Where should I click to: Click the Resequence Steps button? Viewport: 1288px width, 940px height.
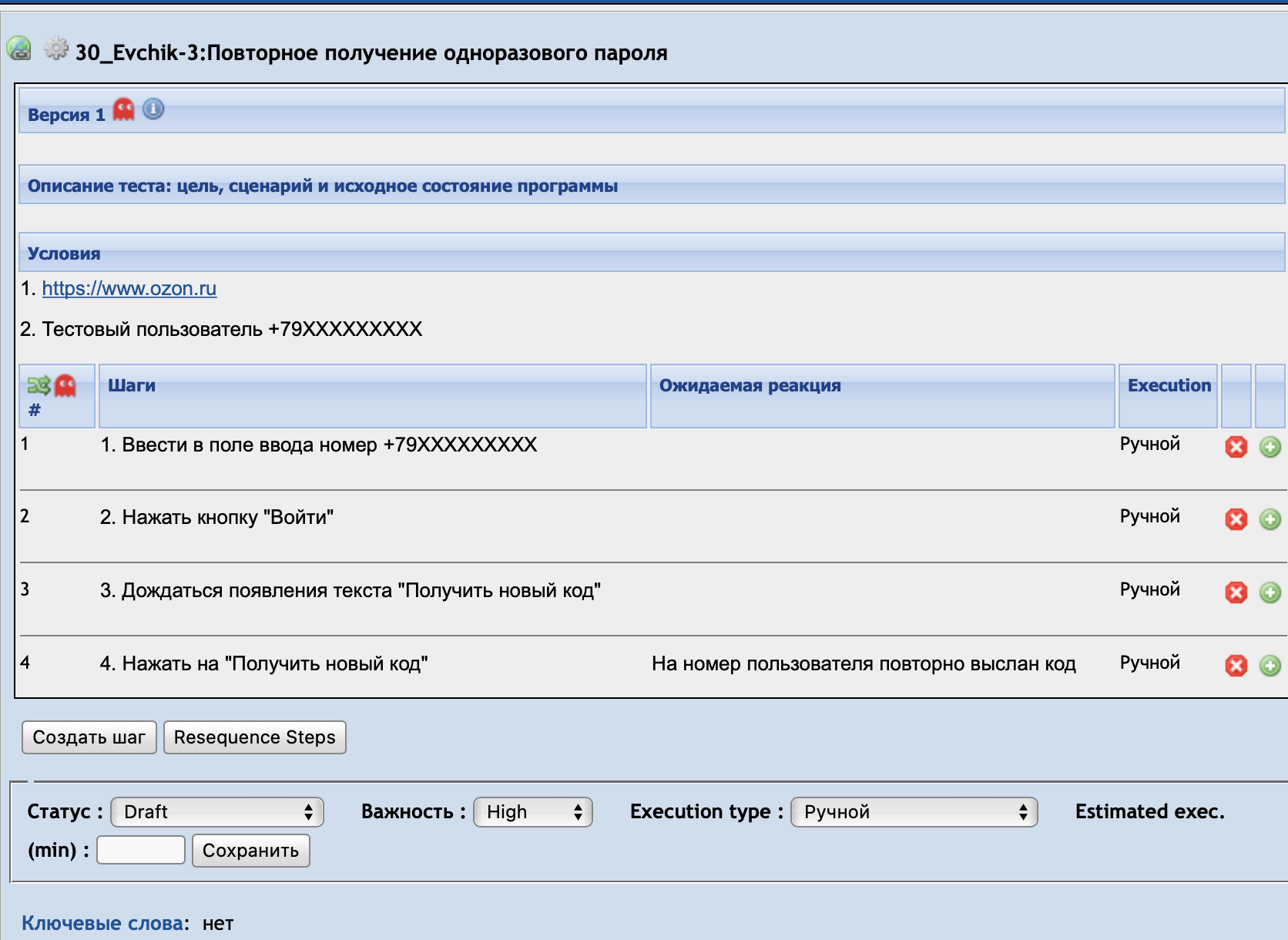(x=254, y=737)
